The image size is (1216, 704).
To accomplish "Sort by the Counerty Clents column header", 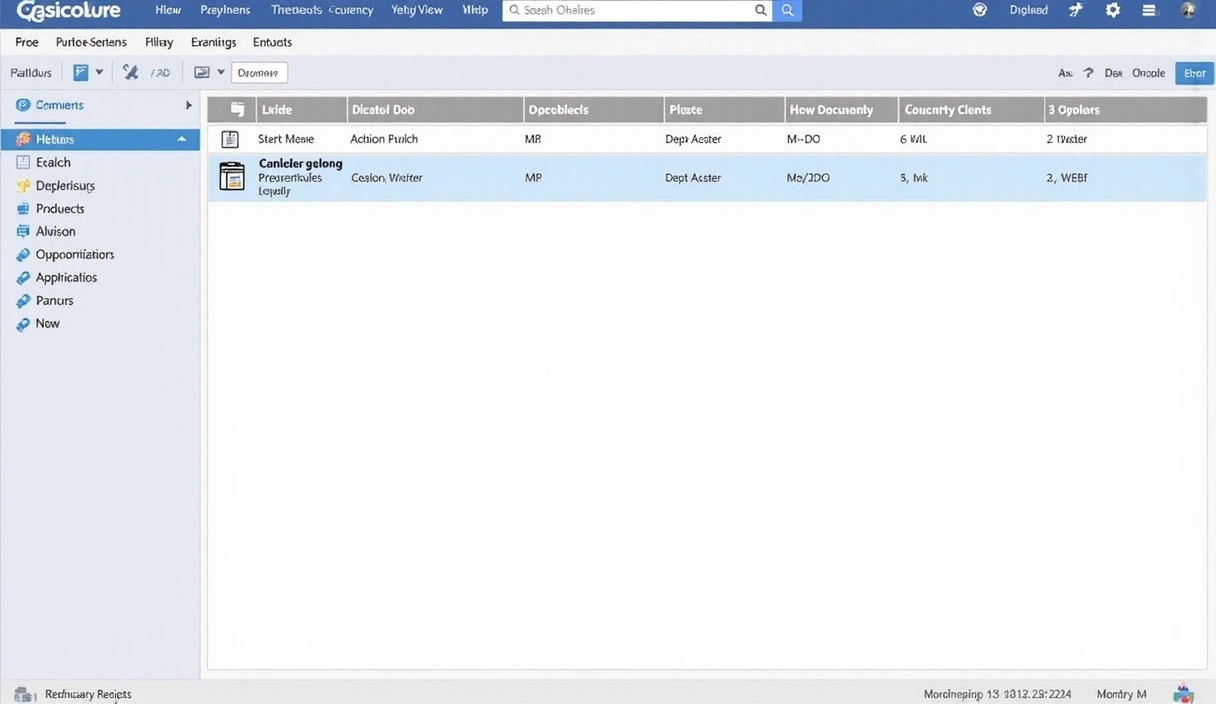I will 972,110.
